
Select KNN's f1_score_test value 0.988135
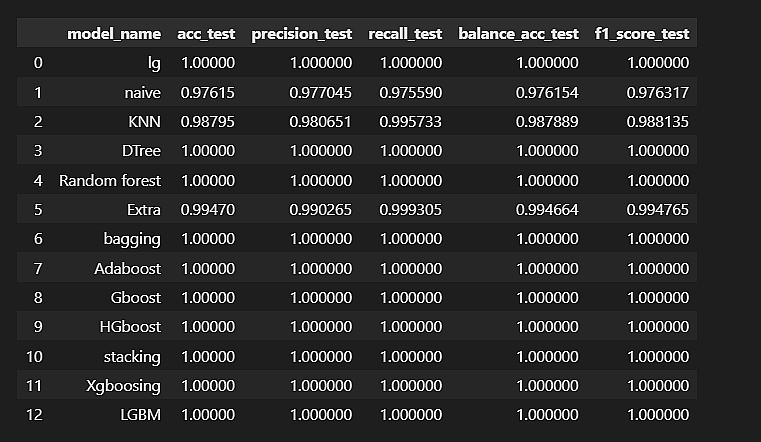pyautogui.click(x=658, y=122)
